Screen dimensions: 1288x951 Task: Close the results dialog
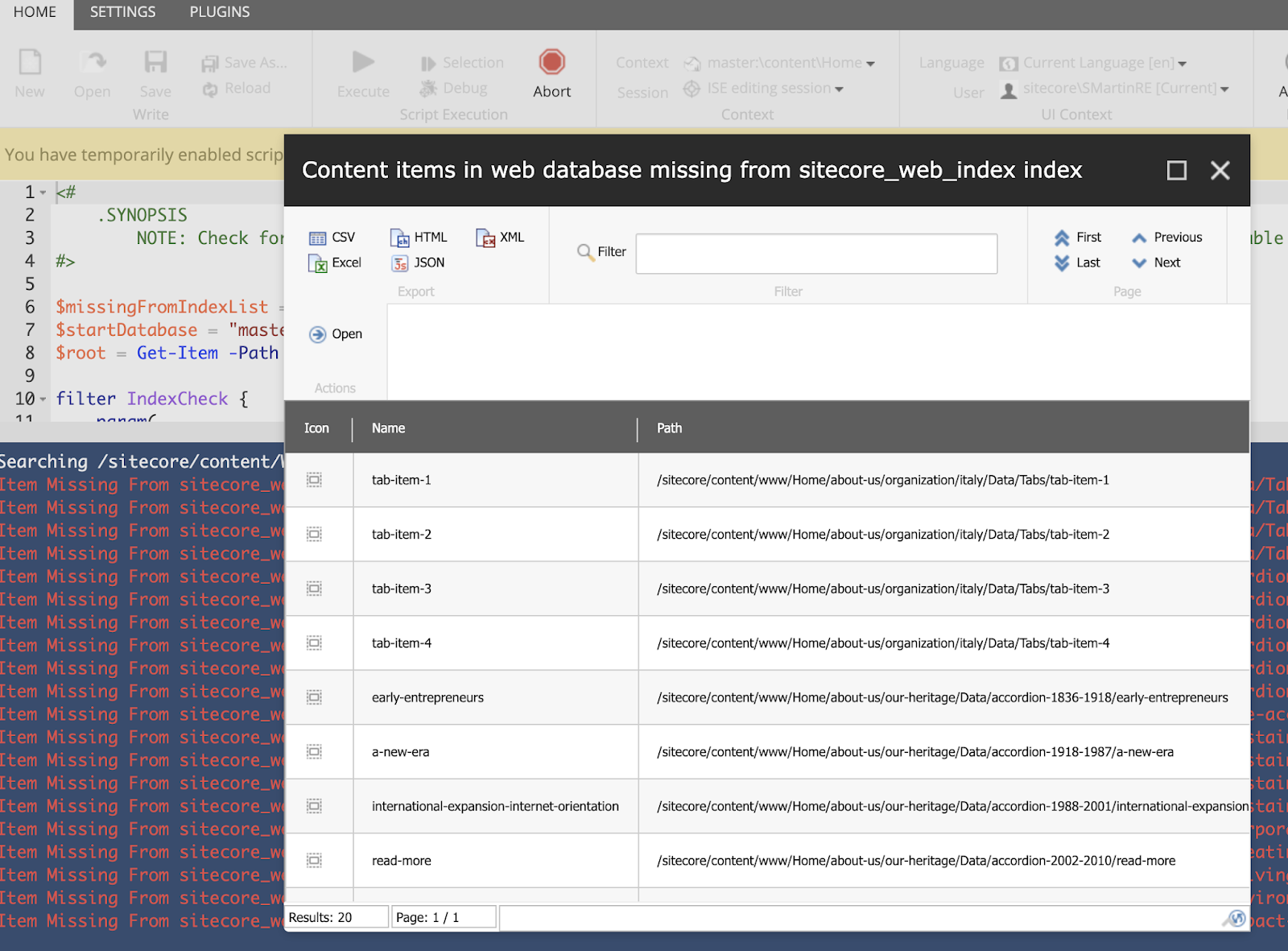(x=1220, y=171)
